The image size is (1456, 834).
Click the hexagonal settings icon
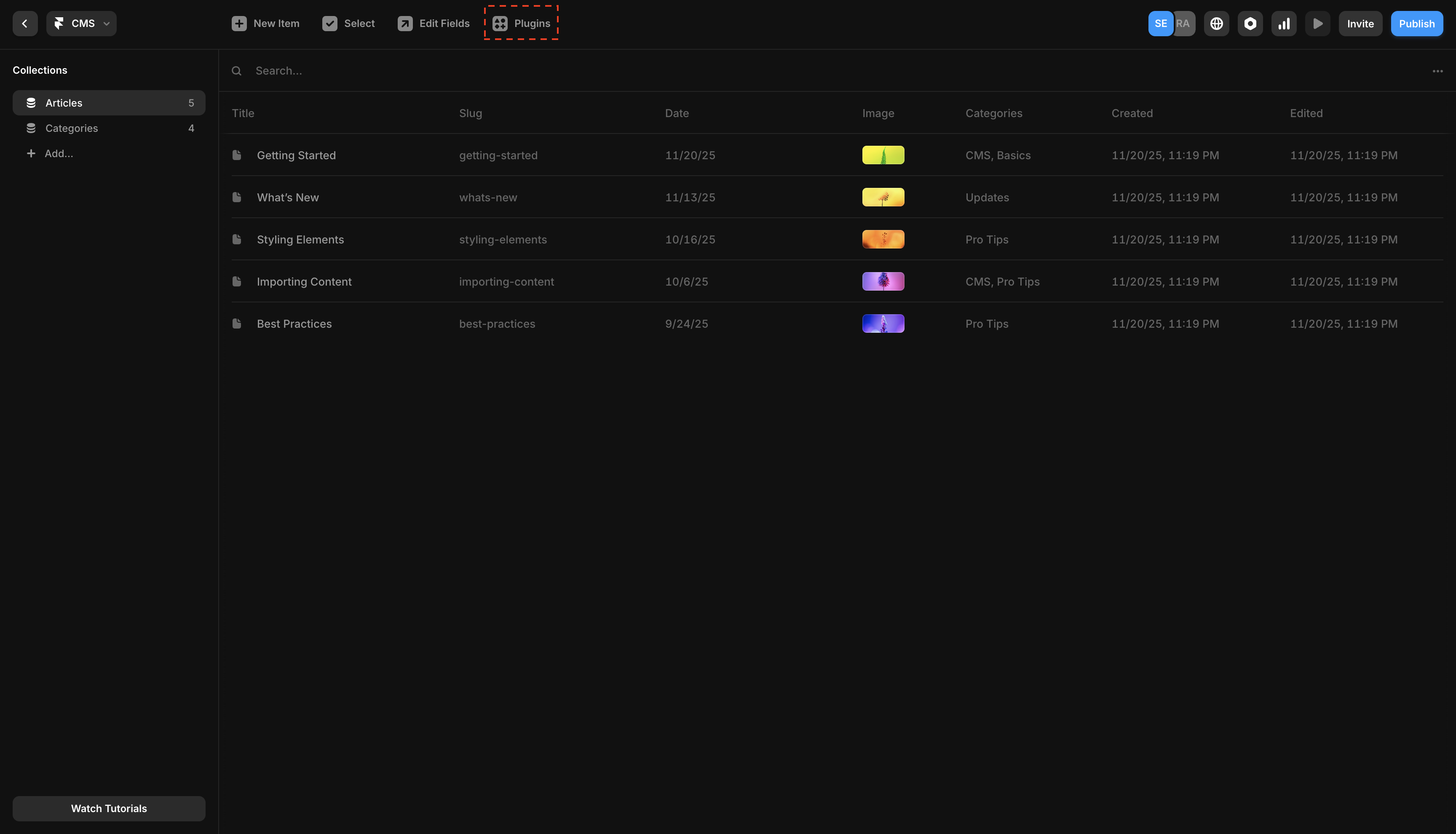point(1250,23)
